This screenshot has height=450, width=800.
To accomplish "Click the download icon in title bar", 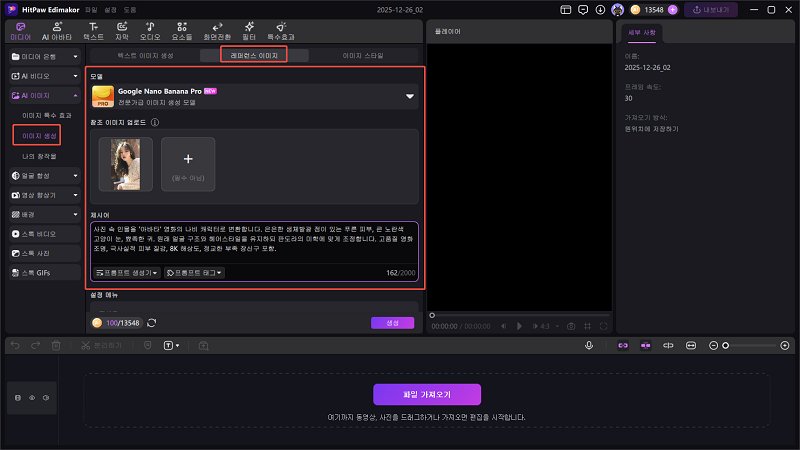I will pos(600,10).
